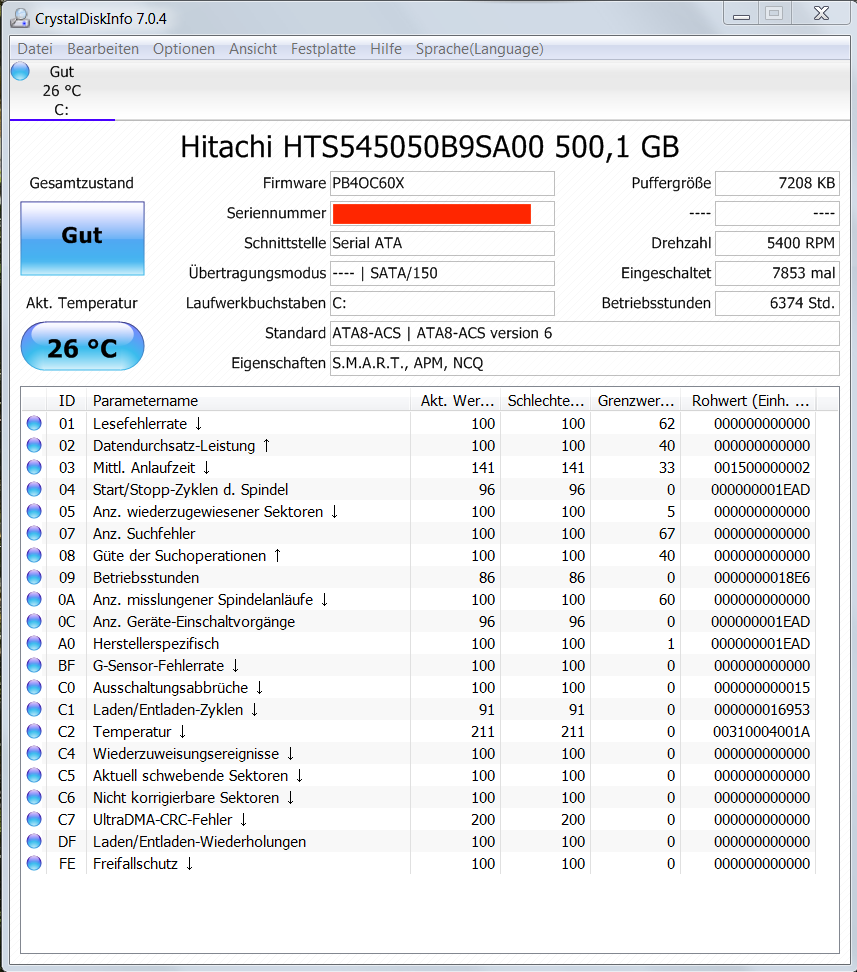Click the Betriebsstunden value 6374 Std.

click(777, 303)
